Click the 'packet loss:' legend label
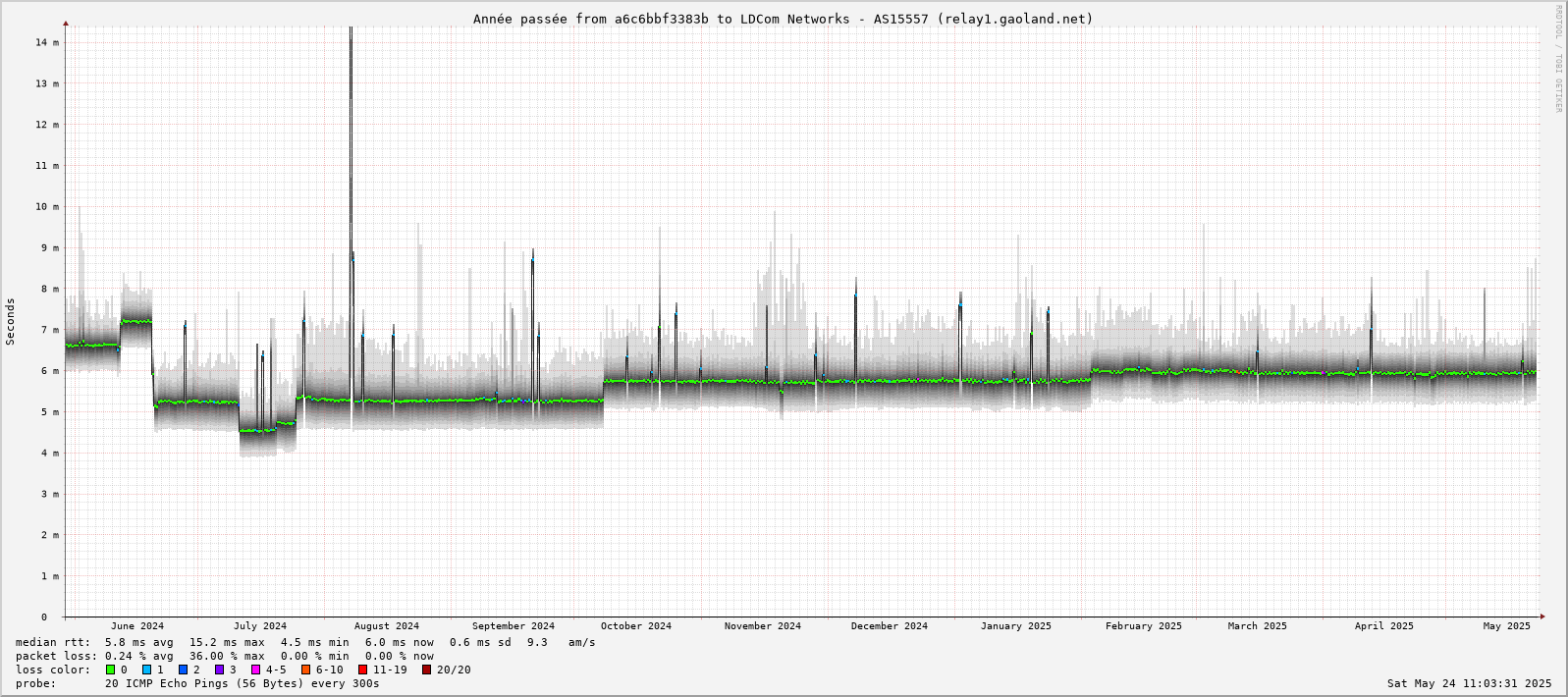The image size is (1568, 697). coord(57,656)
